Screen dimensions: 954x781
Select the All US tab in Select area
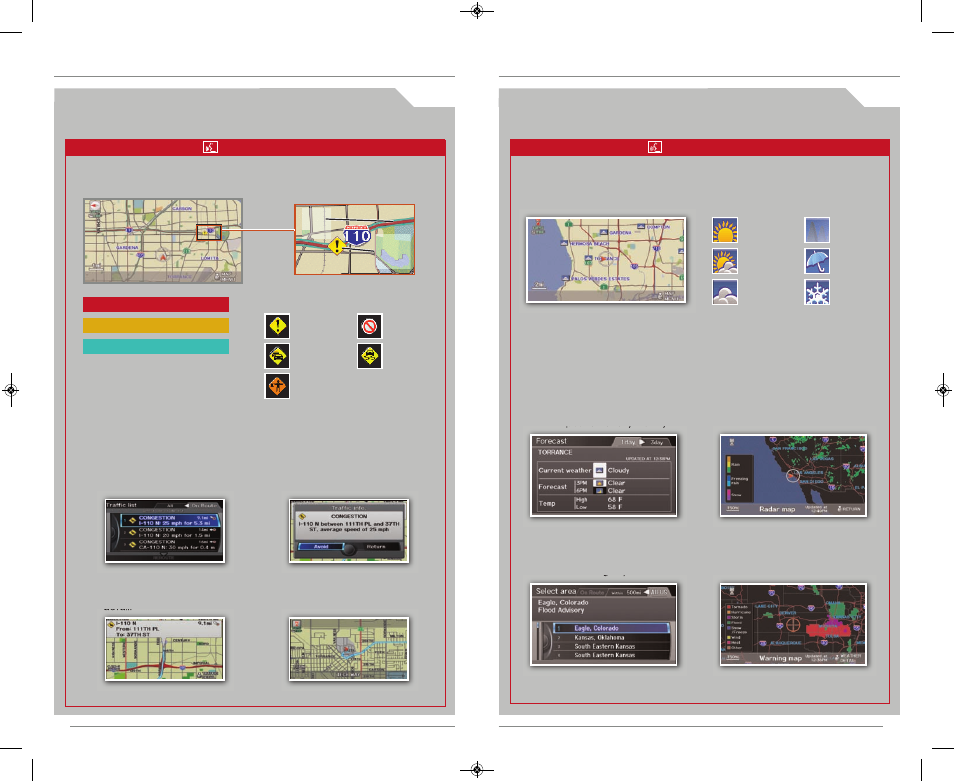click(658, 592)
